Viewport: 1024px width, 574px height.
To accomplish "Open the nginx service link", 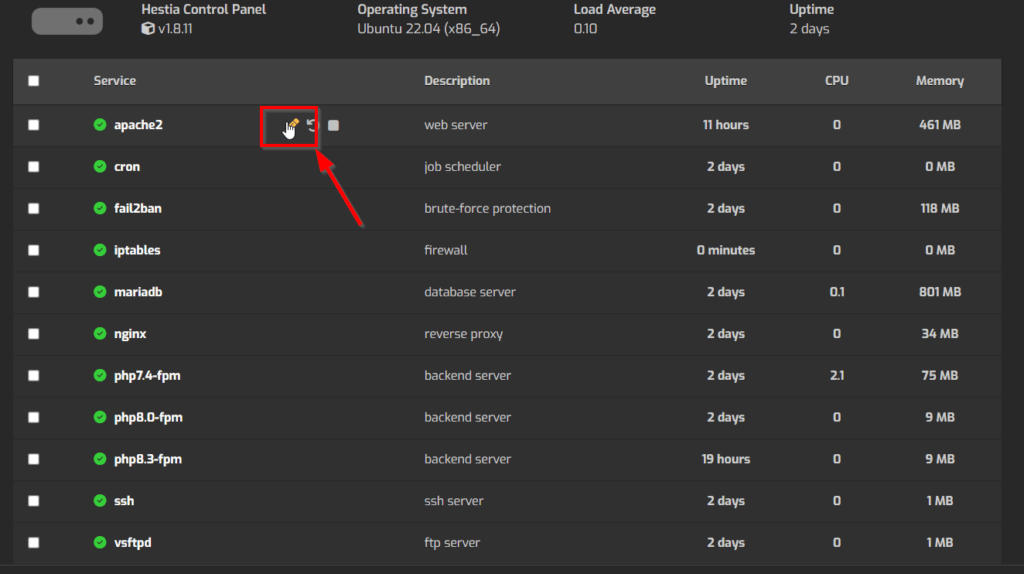I will (130, 334).
